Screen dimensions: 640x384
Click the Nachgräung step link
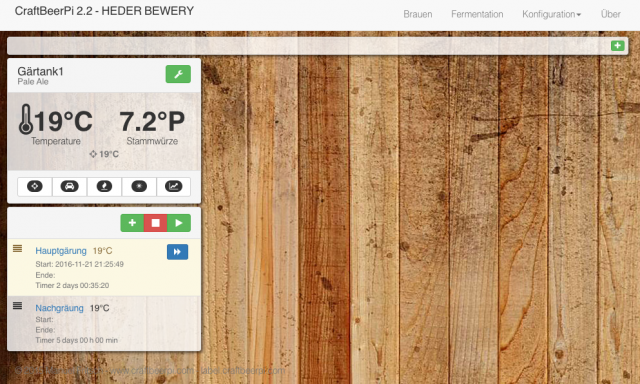click(59, 308)
